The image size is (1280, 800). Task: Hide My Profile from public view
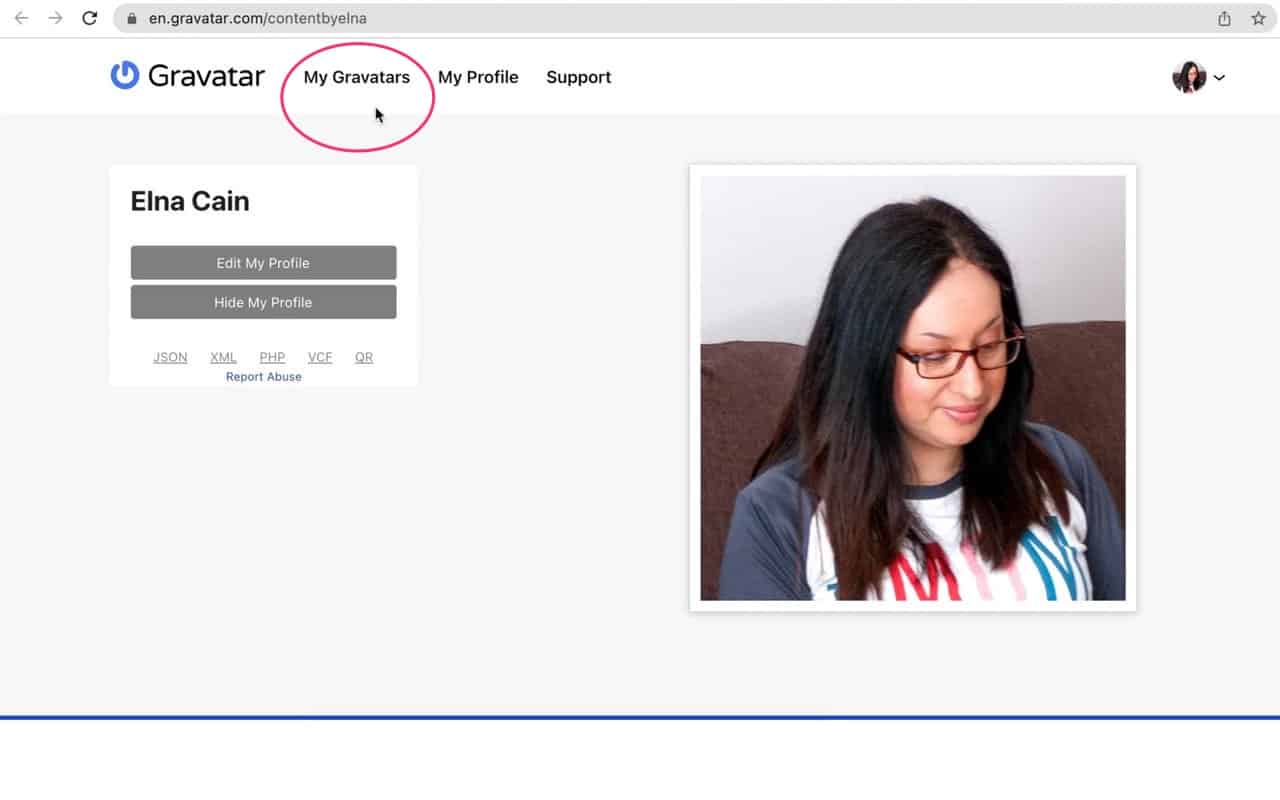click(x=263, y=302)
